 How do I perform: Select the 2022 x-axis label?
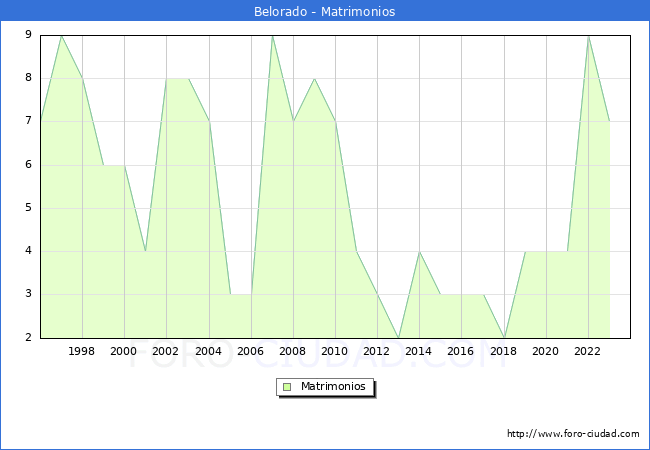587,351
